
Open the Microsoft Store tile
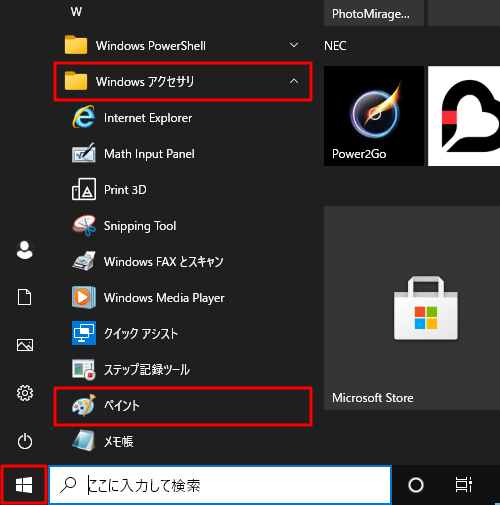click(412, 308)
